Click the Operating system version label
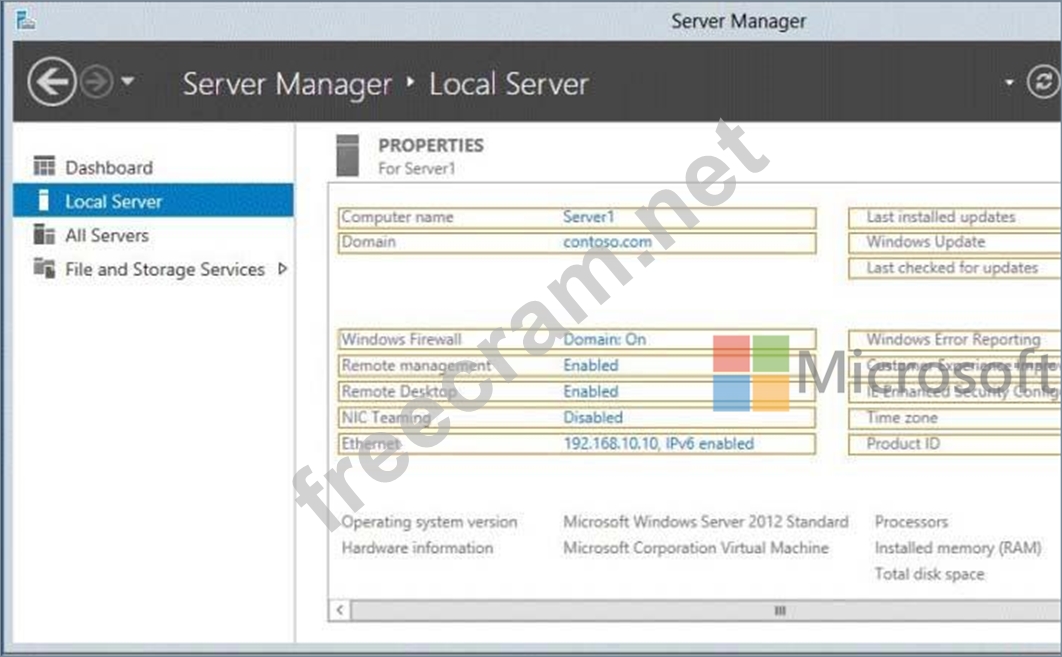 click(x=429, y=522)
